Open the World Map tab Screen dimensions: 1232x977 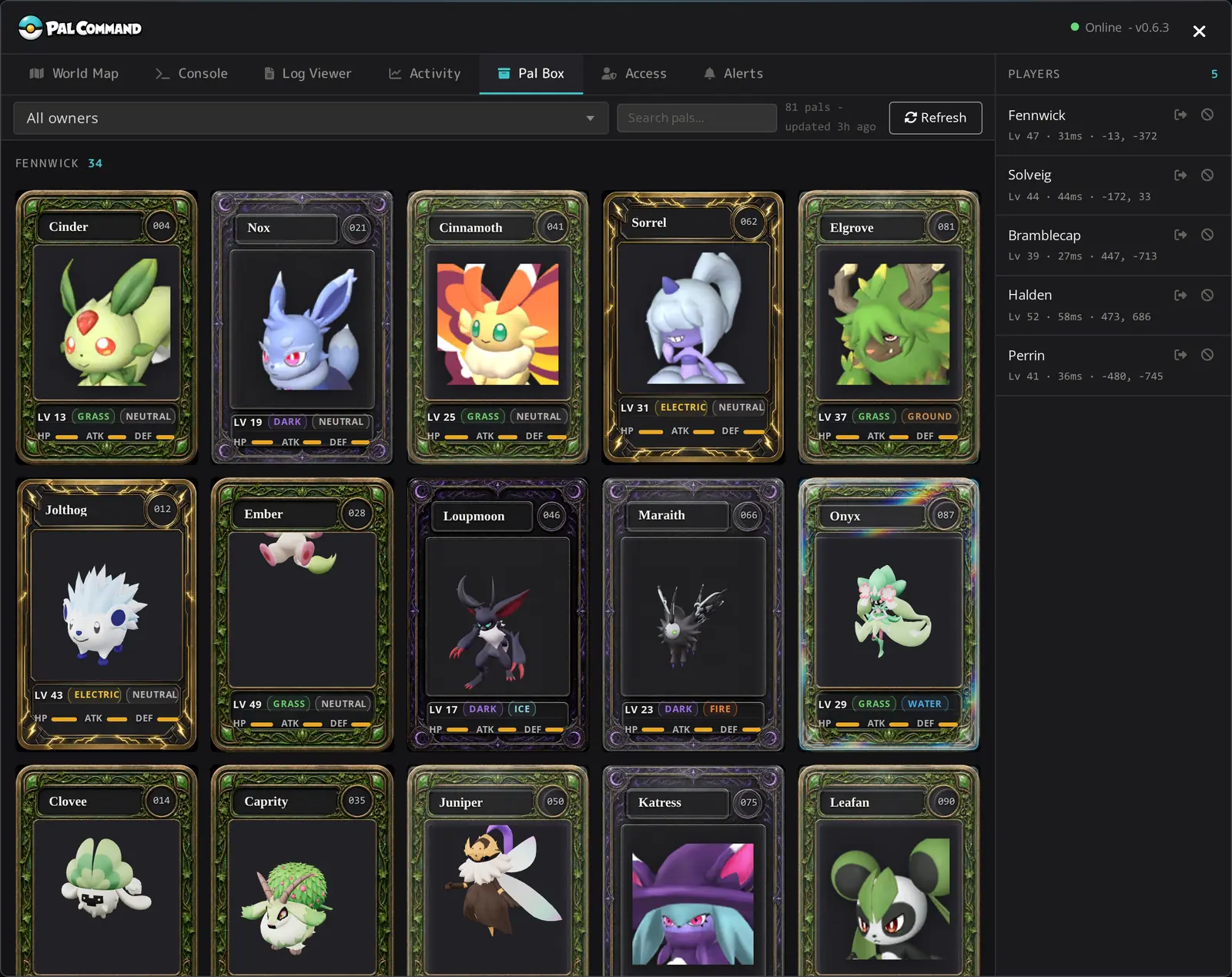74,73
